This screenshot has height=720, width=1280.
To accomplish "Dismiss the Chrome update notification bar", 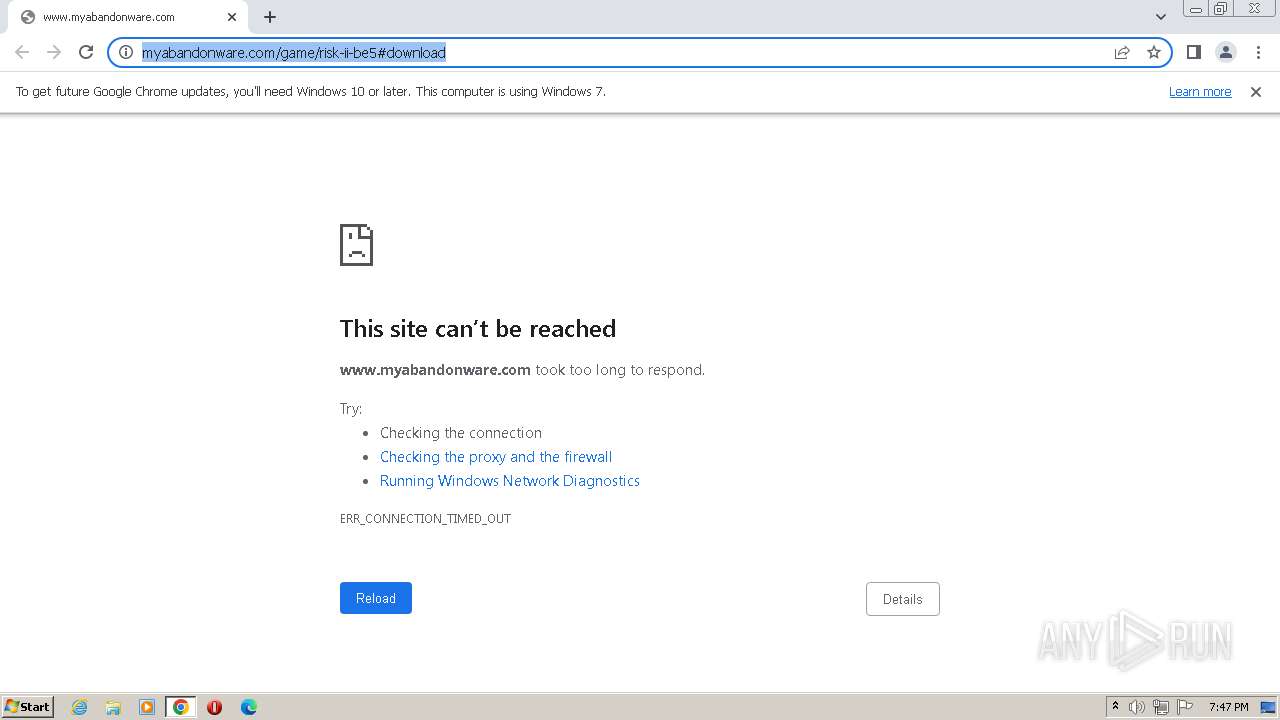I will 1256,91.
